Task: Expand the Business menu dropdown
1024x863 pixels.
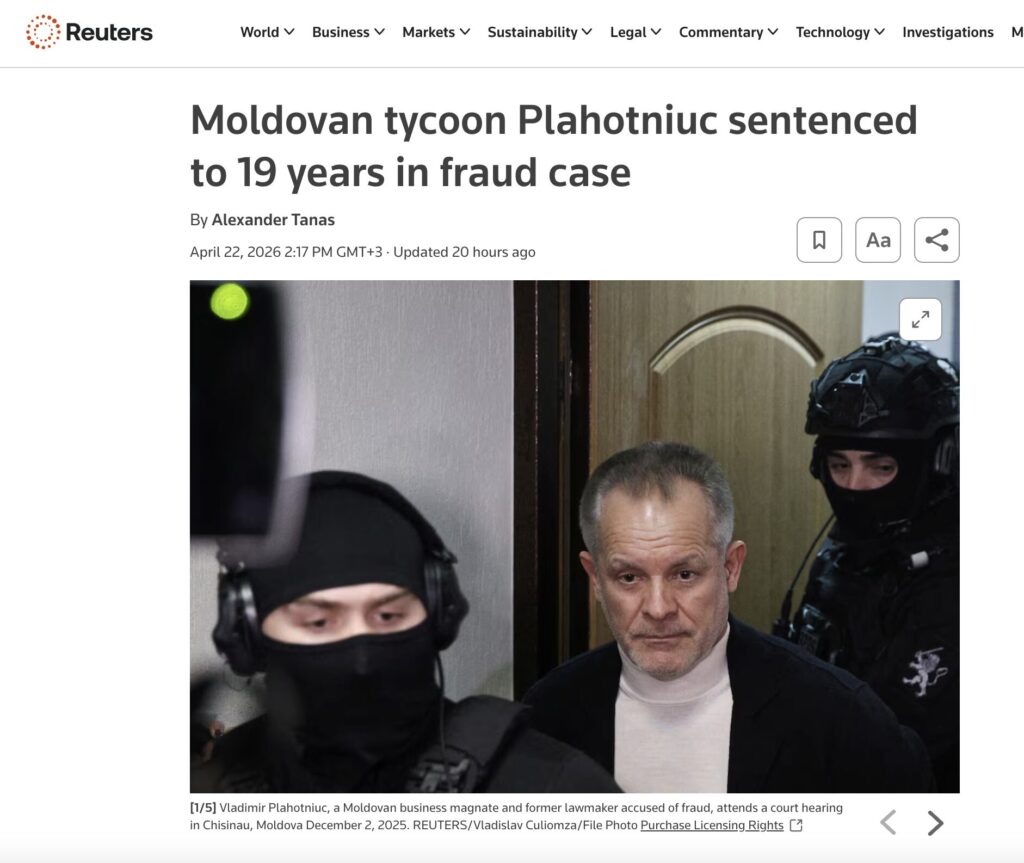Action: coord(348,32)
